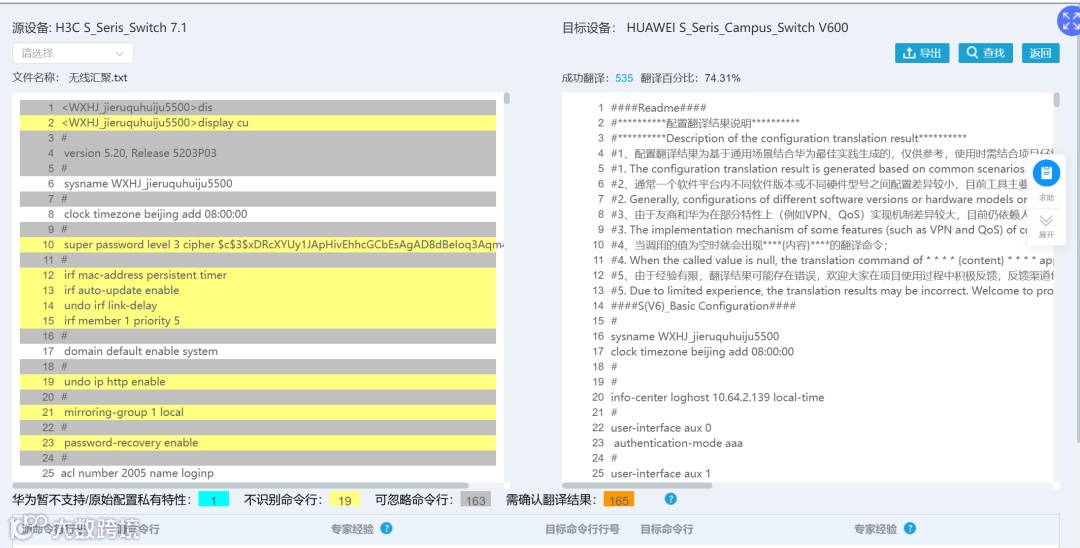The height and width of the screenshot is (548, 1080).
Task: Select target line 'info-center loghost 10.64.2.139 local-time'
Action: pos(717,397)
